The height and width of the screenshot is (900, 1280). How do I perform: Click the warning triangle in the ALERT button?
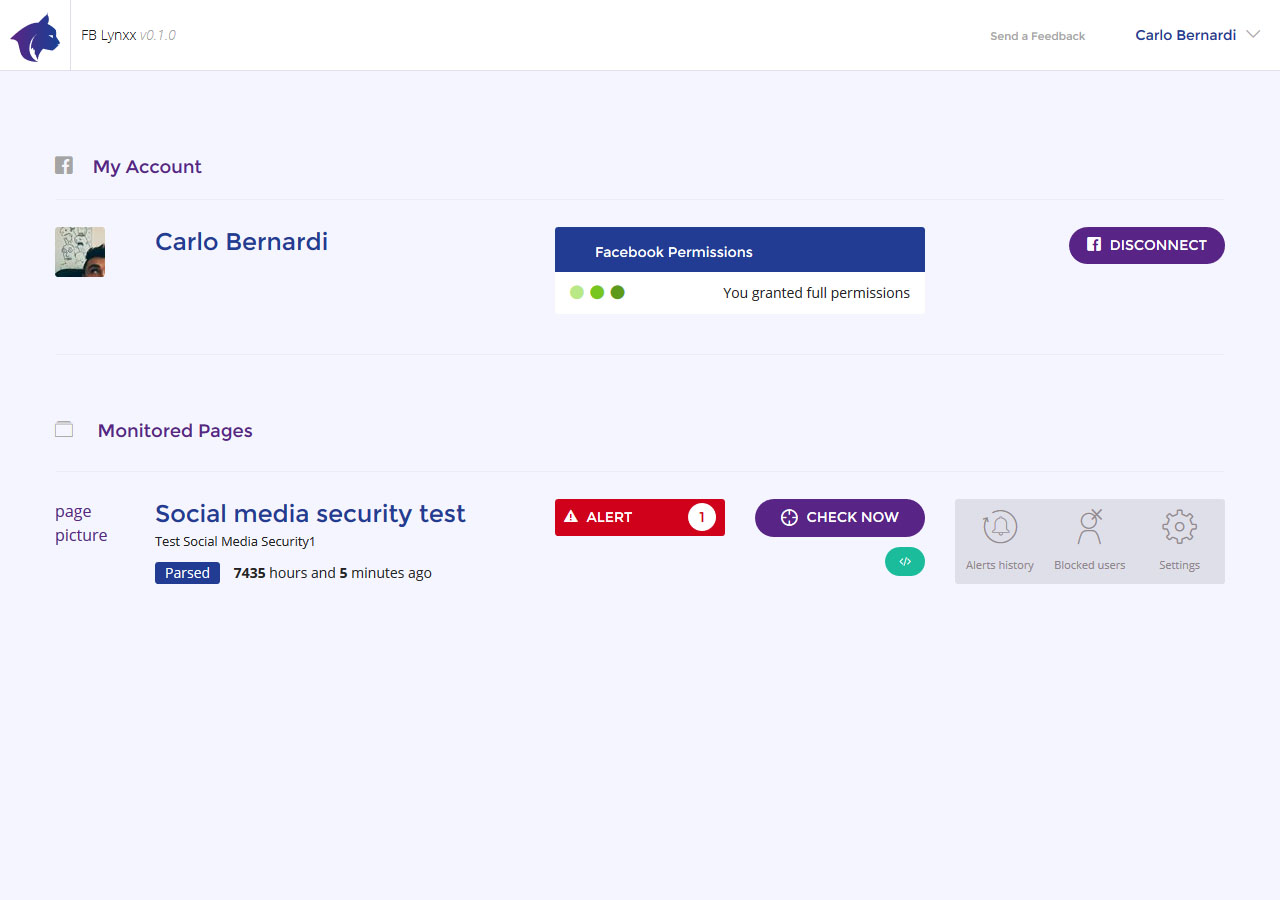[x=571, y=517]
